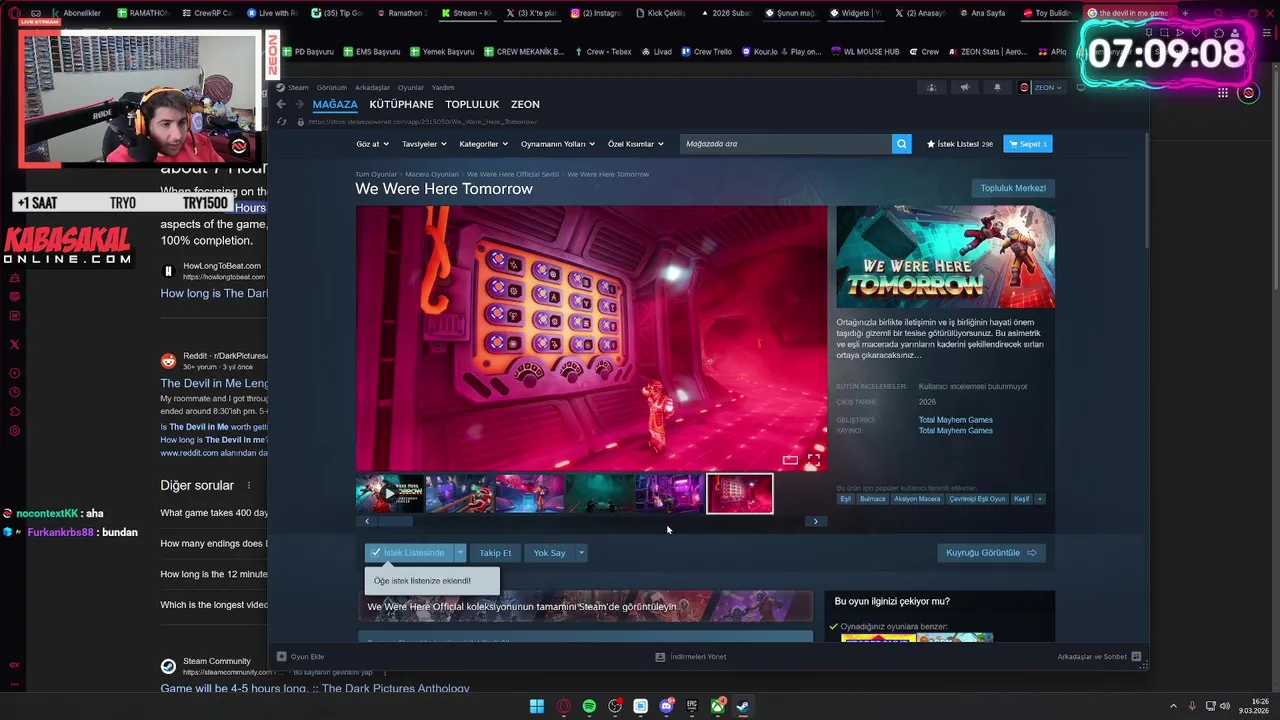Open new browser tab plus button
Screen dimensions: 1280x720
click(1185, 13)
